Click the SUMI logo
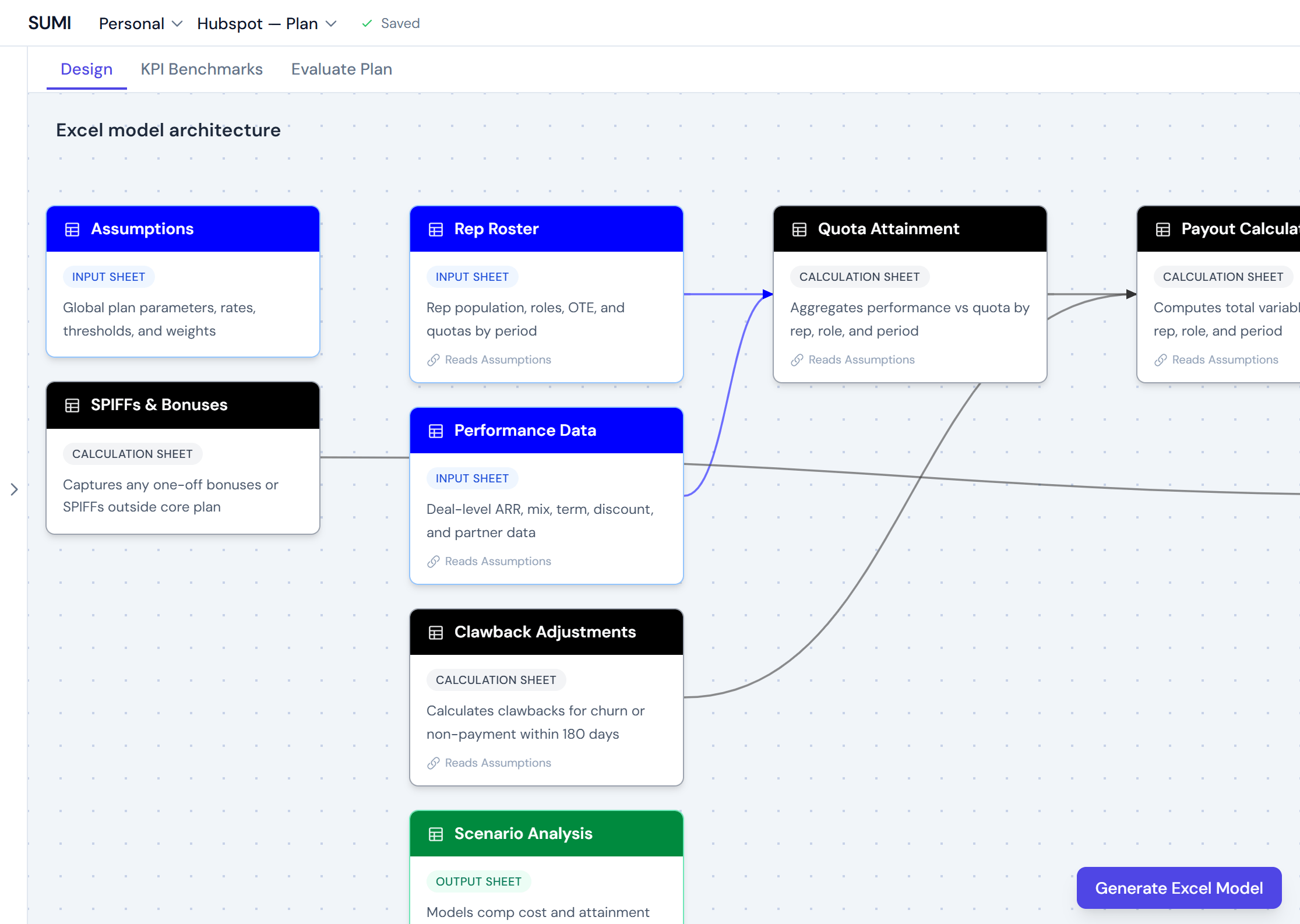Viewport: 1300px width, 924px height. [50, 23]
